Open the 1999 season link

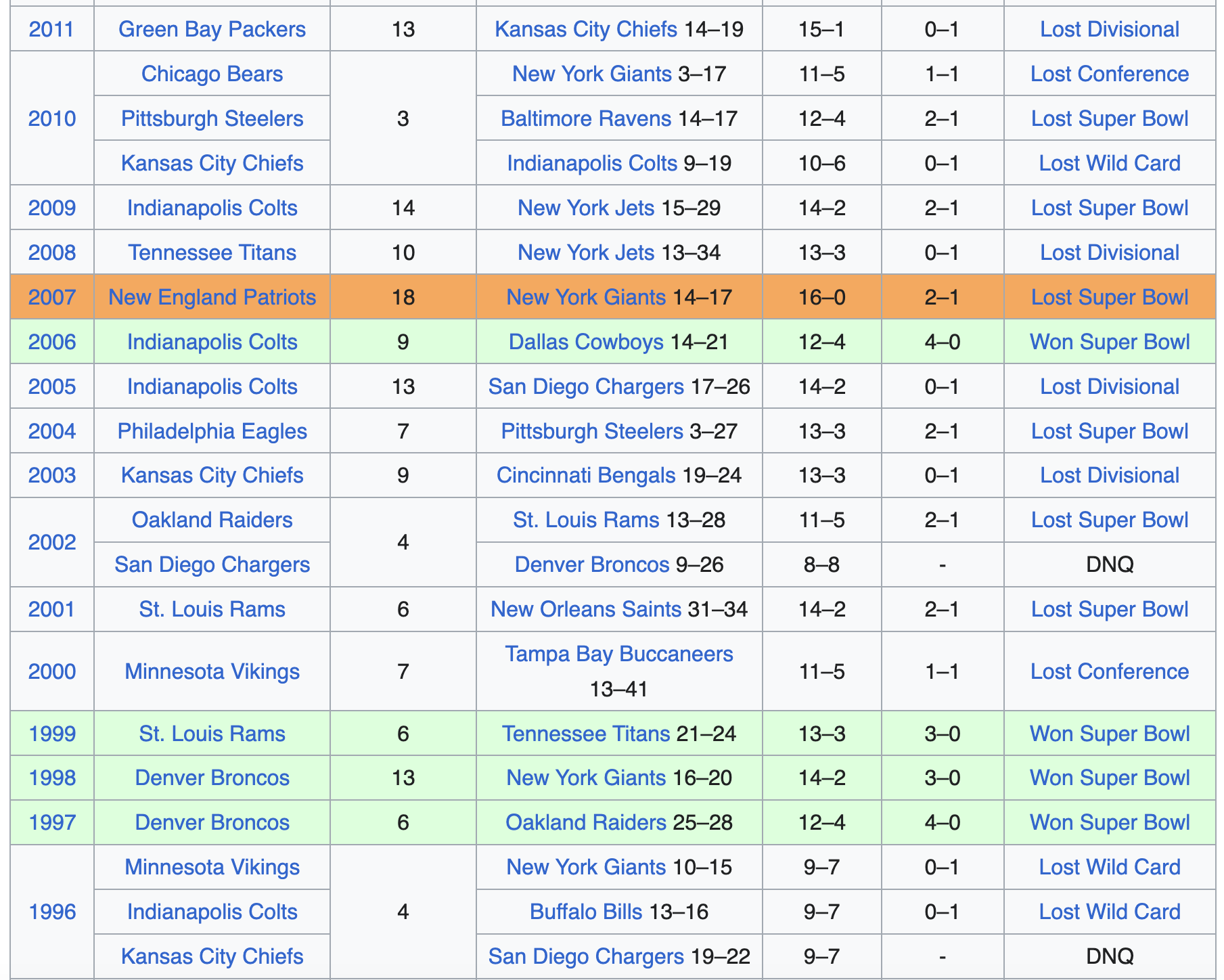(x=51, y=734)
